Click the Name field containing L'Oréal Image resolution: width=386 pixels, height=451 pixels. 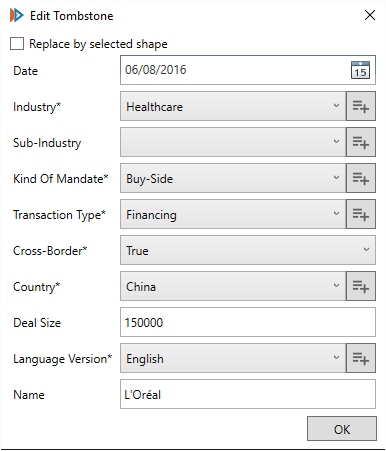click(248, 394)
